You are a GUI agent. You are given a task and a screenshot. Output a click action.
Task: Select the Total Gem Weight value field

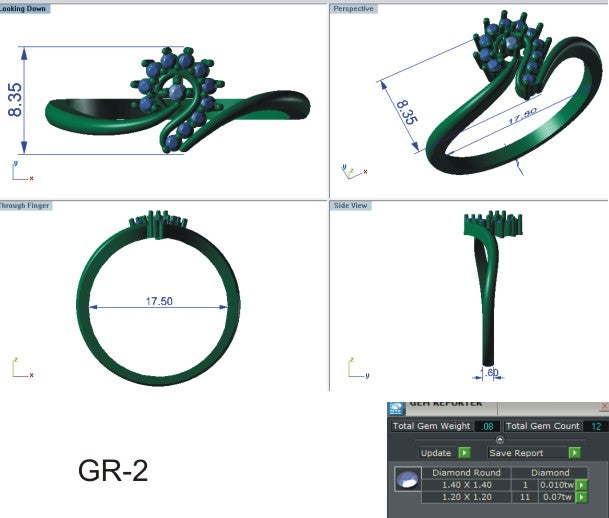tap(487, 426)
